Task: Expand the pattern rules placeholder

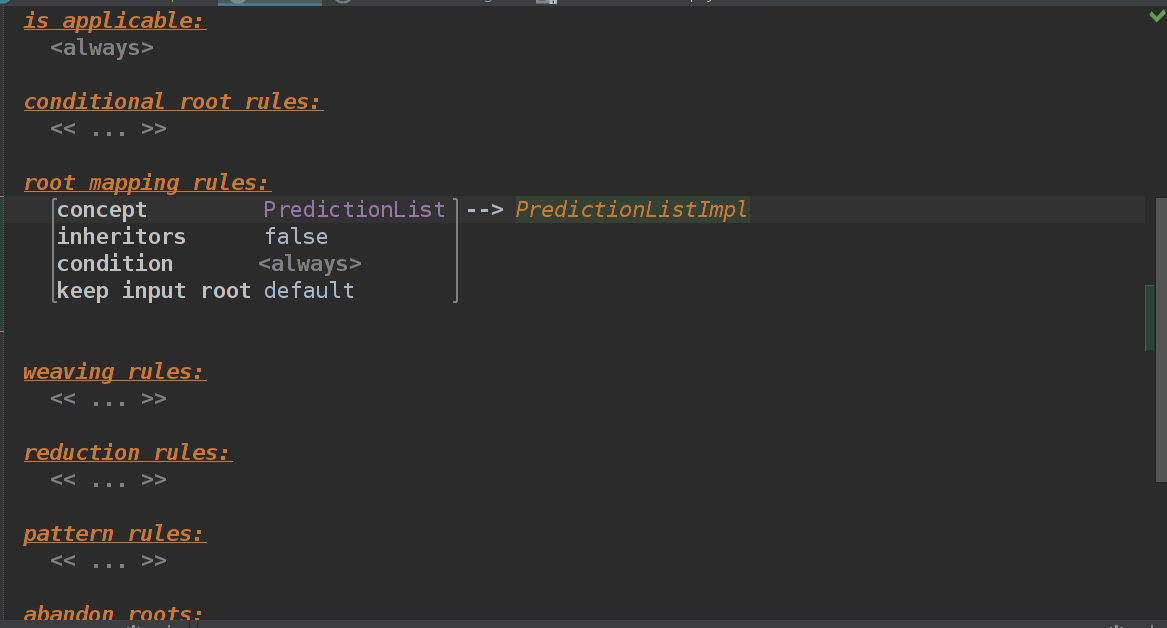Action: [x=108, y=561]
